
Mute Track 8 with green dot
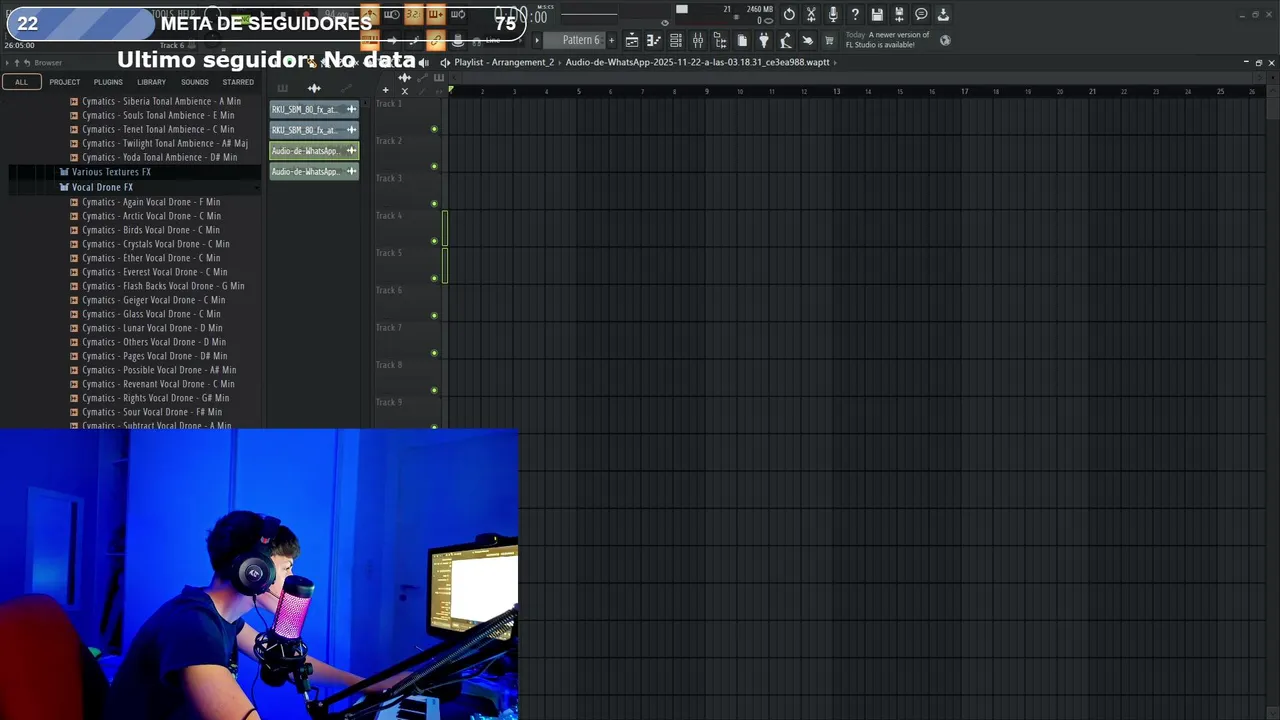click(x=434, y=390)
